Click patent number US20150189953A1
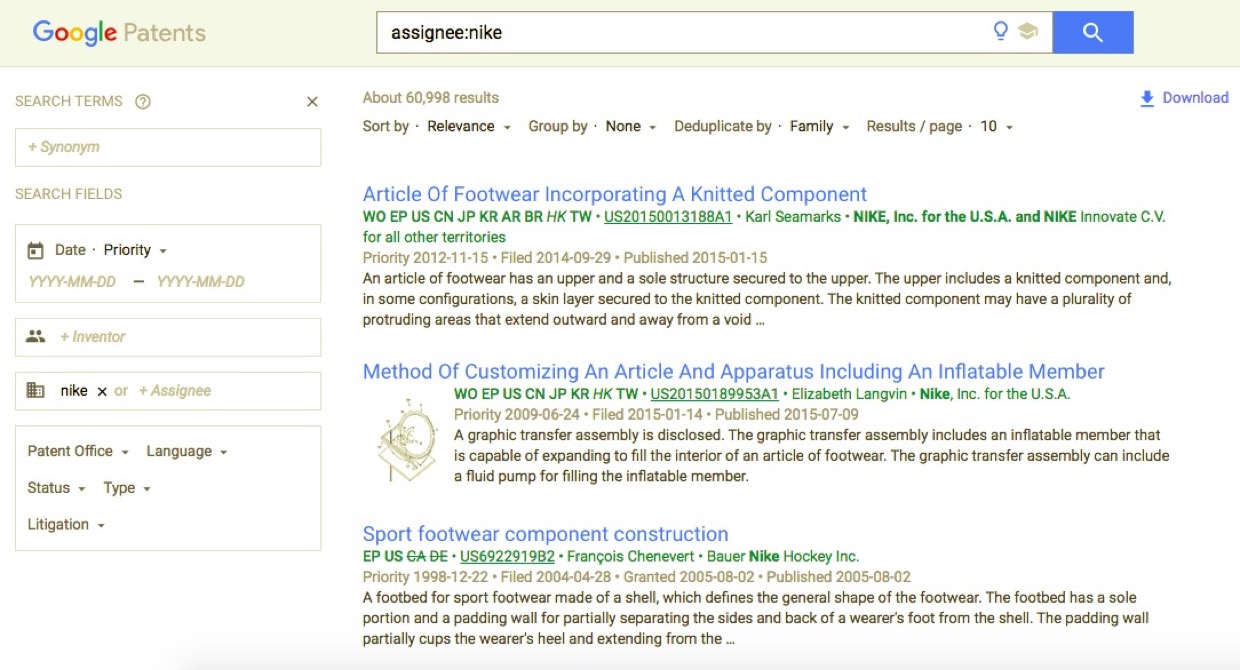 coord(715,394)
